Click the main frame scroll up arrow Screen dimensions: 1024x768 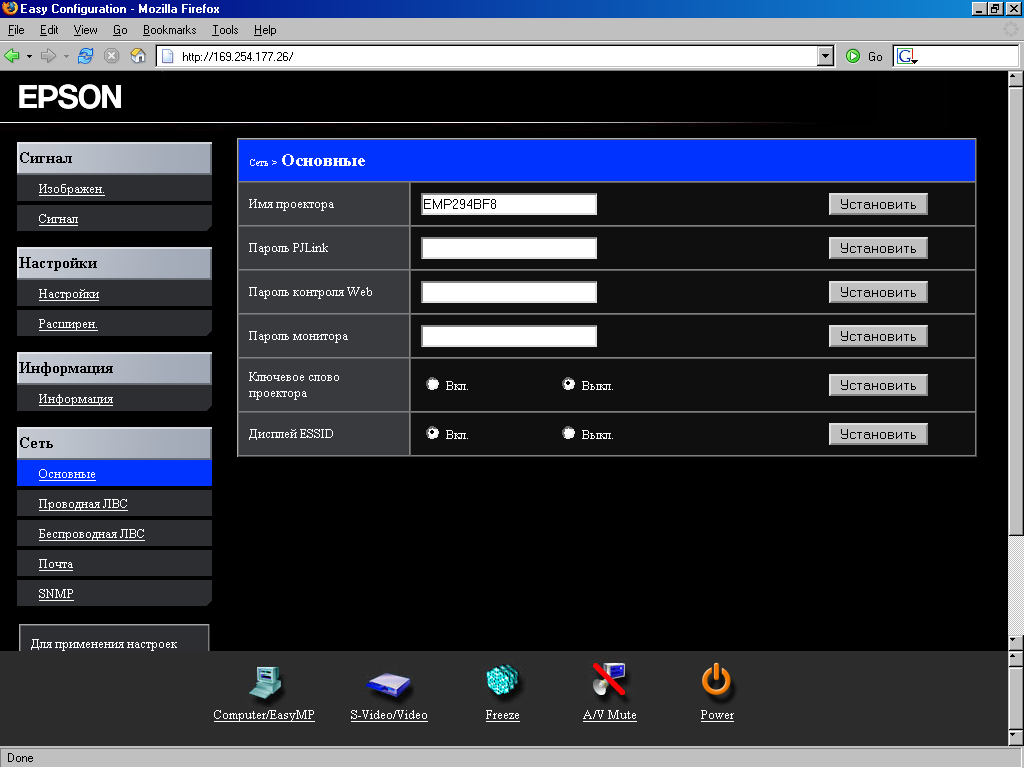(1016, 79)
